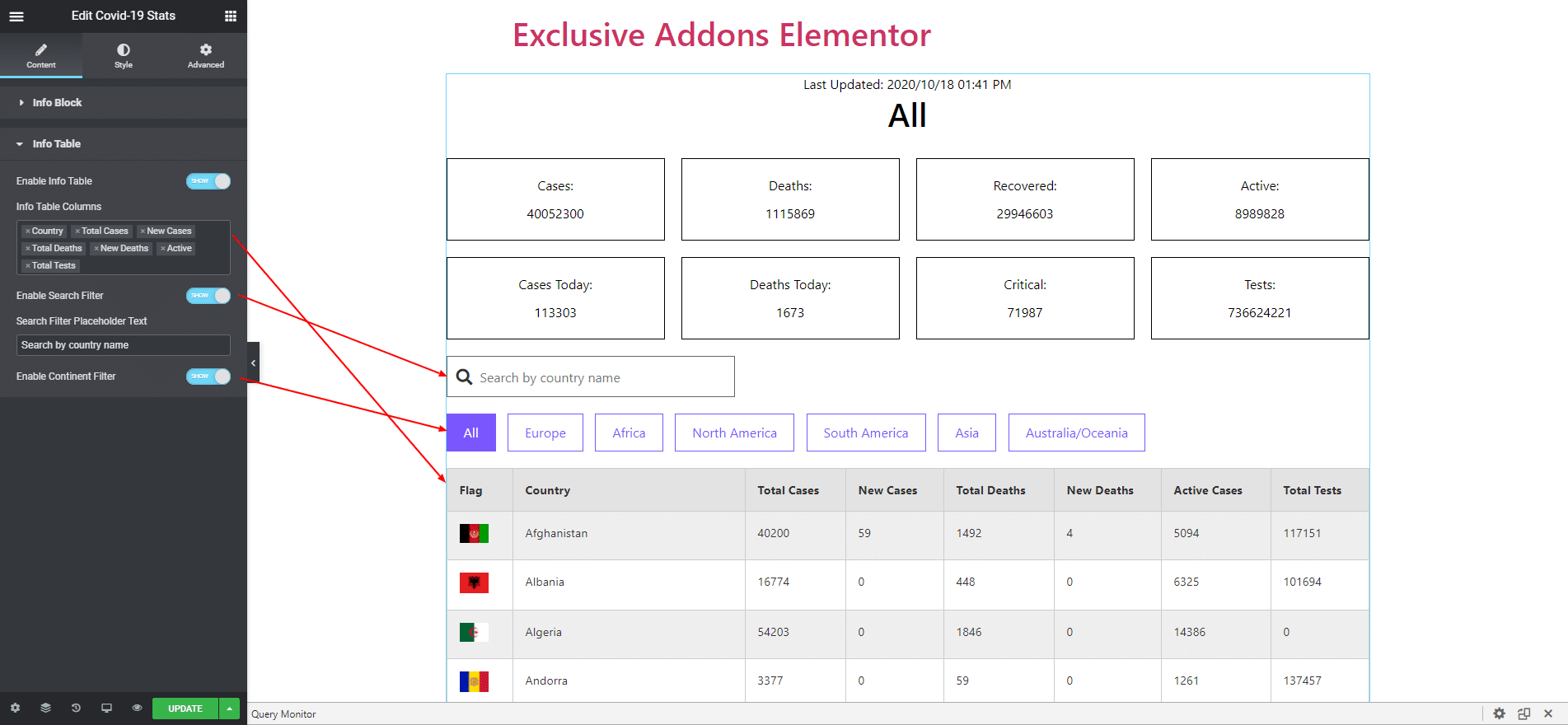Remove the New Deaths column tag
Viewport: 1568px width, 725px height.
tap(96, 249)
